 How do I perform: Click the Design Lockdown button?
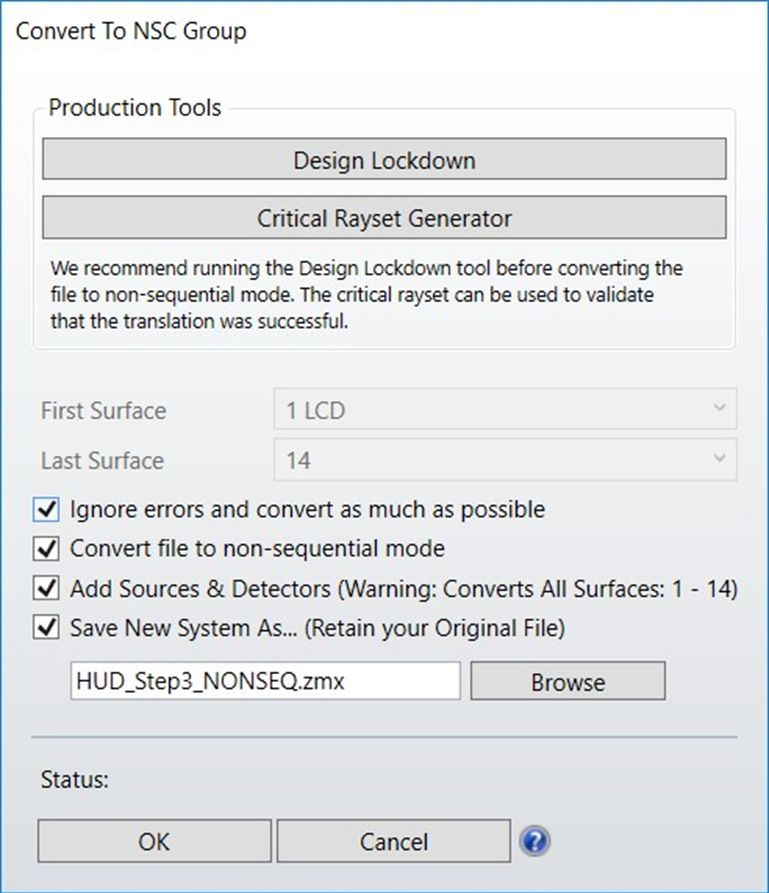pyautogui.click(x=384, y=160)
